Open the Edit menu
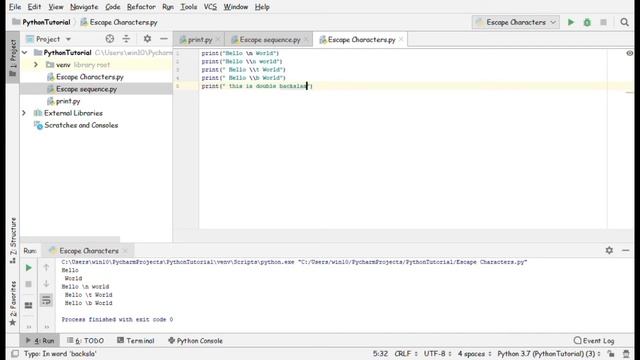This screenshot has width=640, height=360. pos(34,7)
